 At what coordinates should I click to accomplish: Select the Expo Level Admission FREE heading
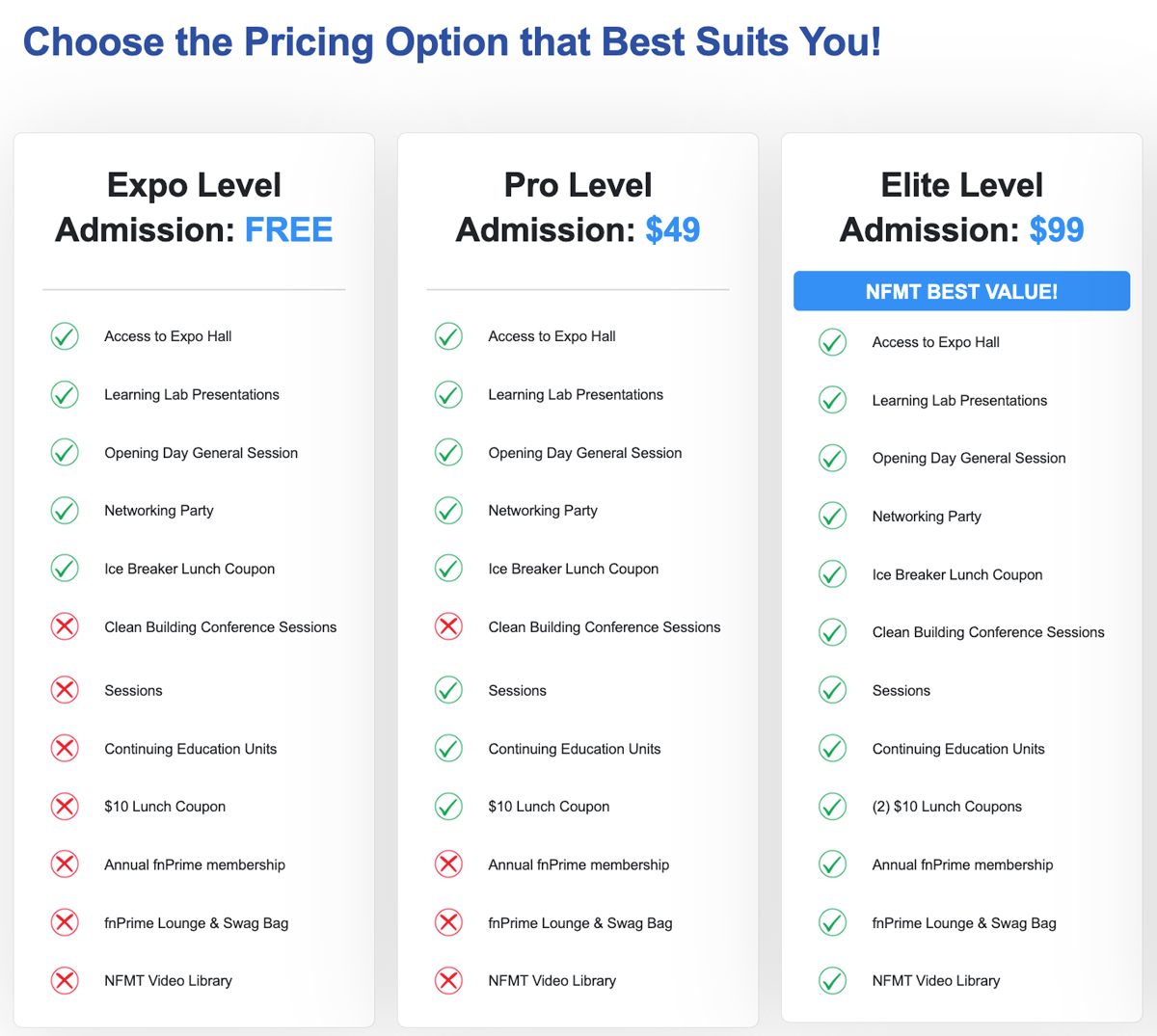pos(194,207)
